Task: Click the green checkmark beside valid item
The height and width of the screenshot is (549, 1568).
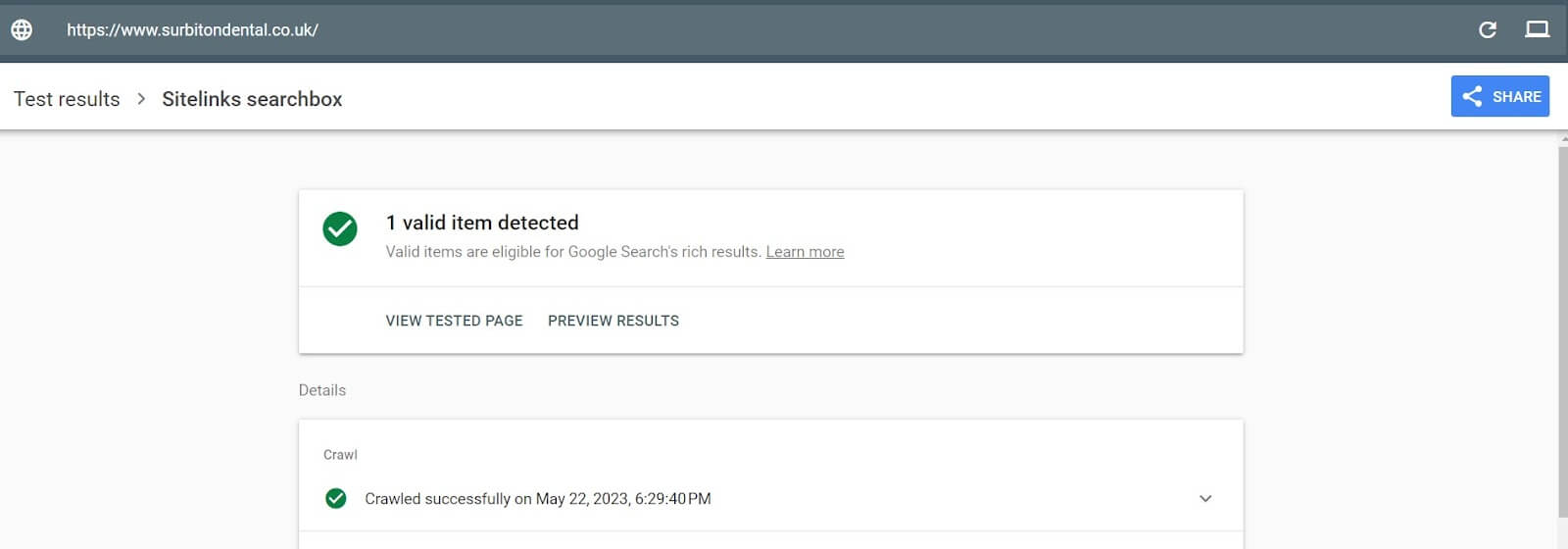Action: click(340, 228)
